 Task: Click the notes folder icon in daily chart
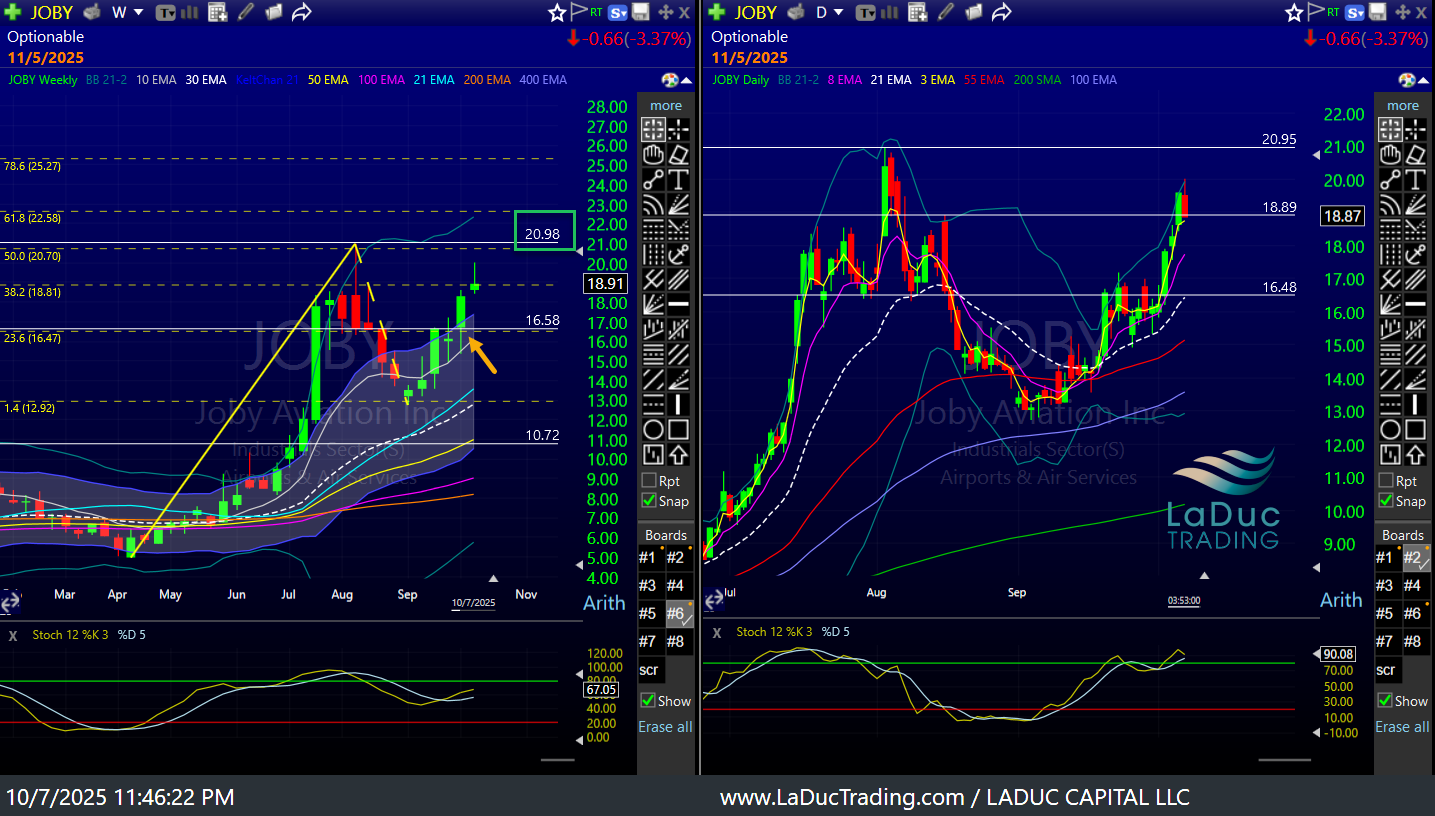976,12
